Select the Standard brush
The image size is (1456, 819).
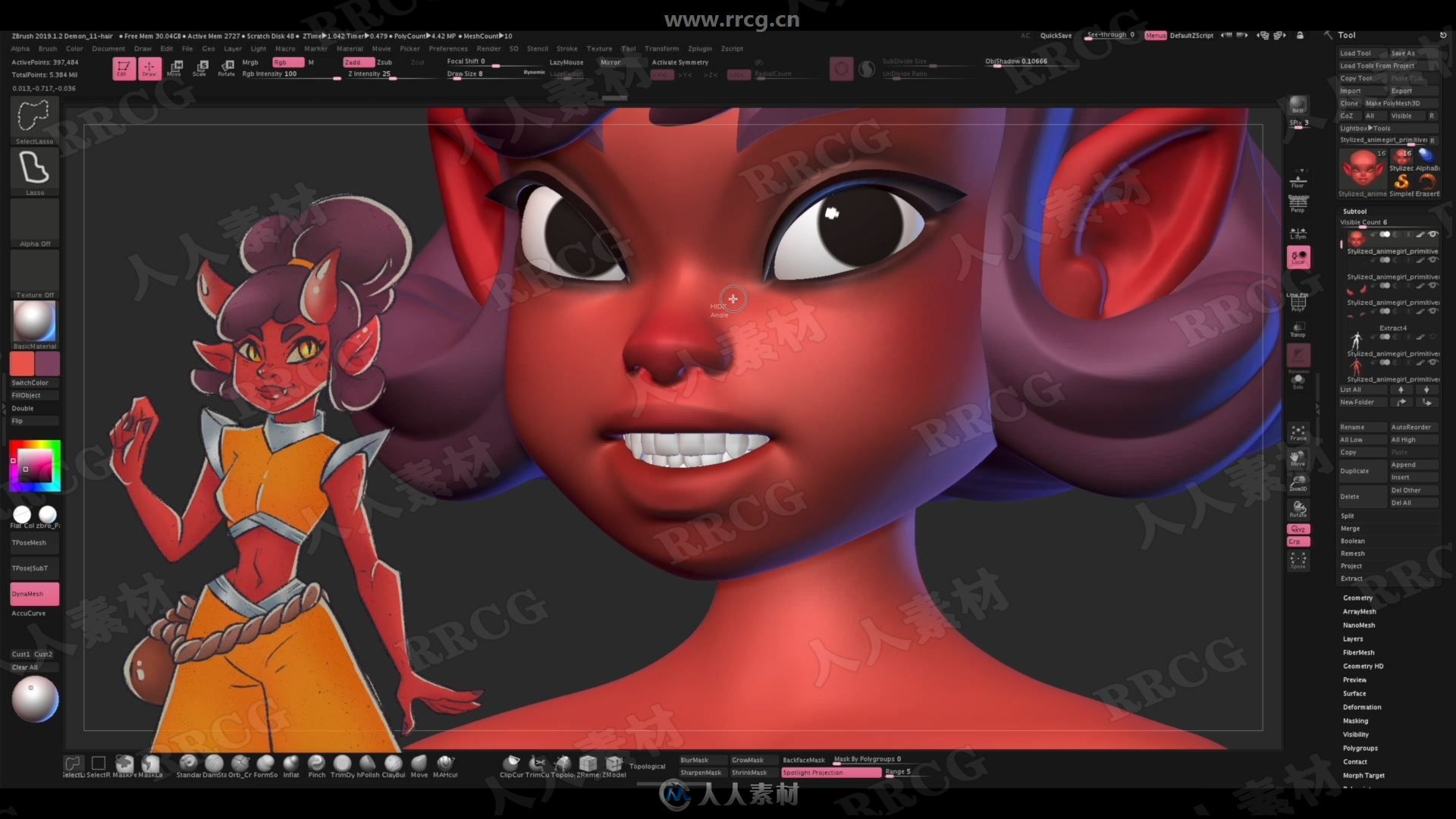coord(188,766)
